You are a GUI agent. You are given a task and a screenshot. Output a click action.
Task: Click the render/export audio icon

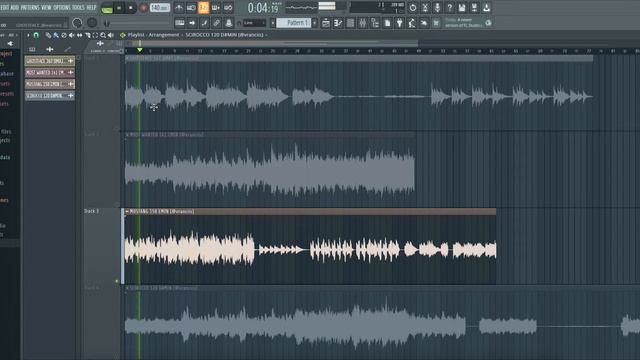(474, 7)
